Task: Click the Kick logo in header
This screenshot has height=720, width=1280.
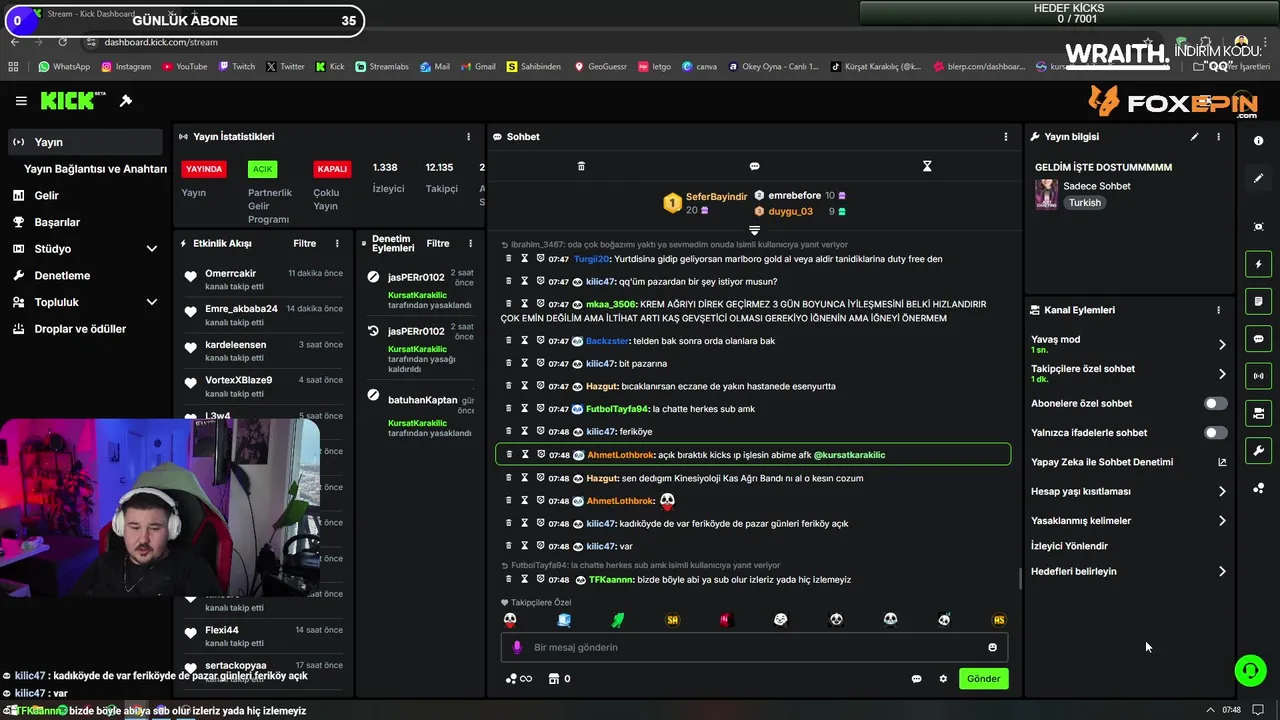Action: (72, 101)
